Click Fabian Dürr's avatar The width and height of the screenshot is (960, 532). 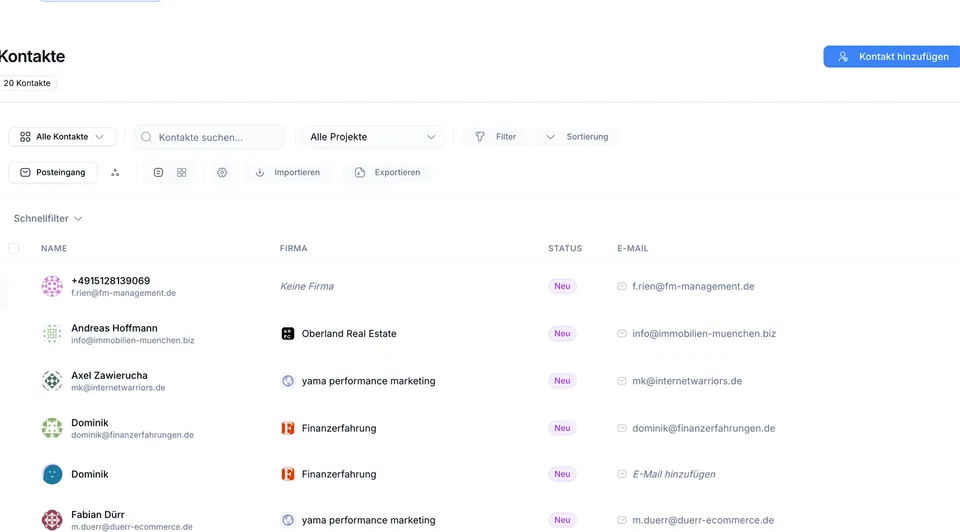(52, 520)
